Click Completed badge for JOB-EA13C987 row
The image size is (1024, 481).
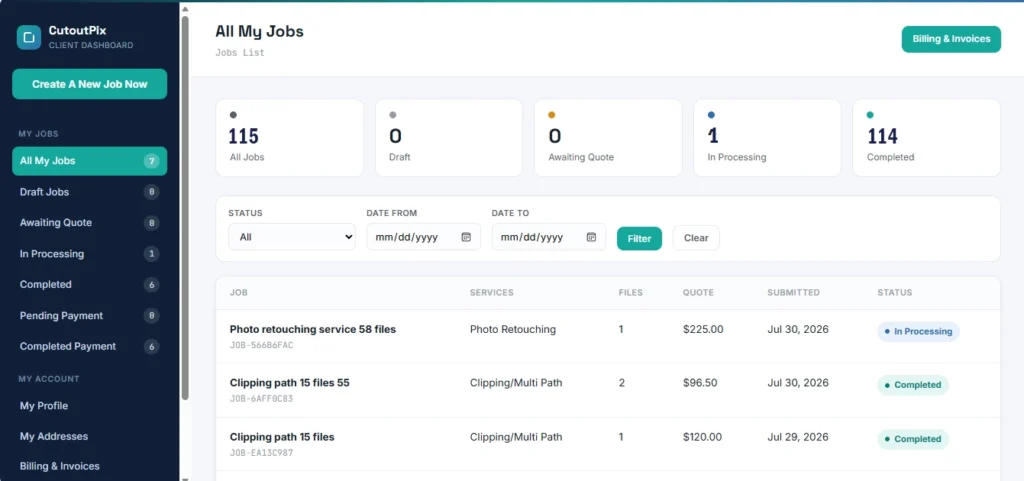pos(913,439)
